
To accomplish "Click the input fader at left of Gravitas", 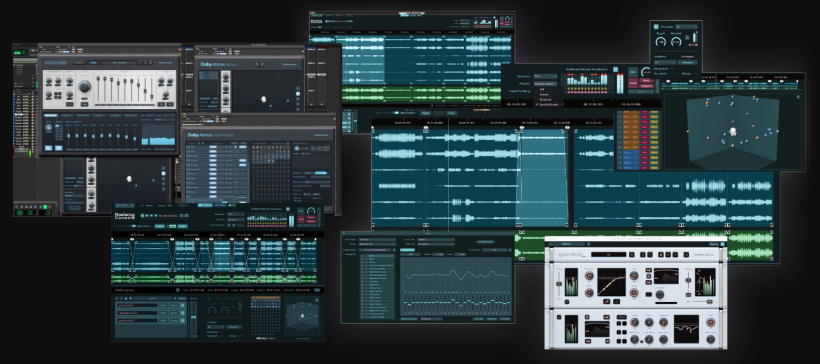I will 559,284.
